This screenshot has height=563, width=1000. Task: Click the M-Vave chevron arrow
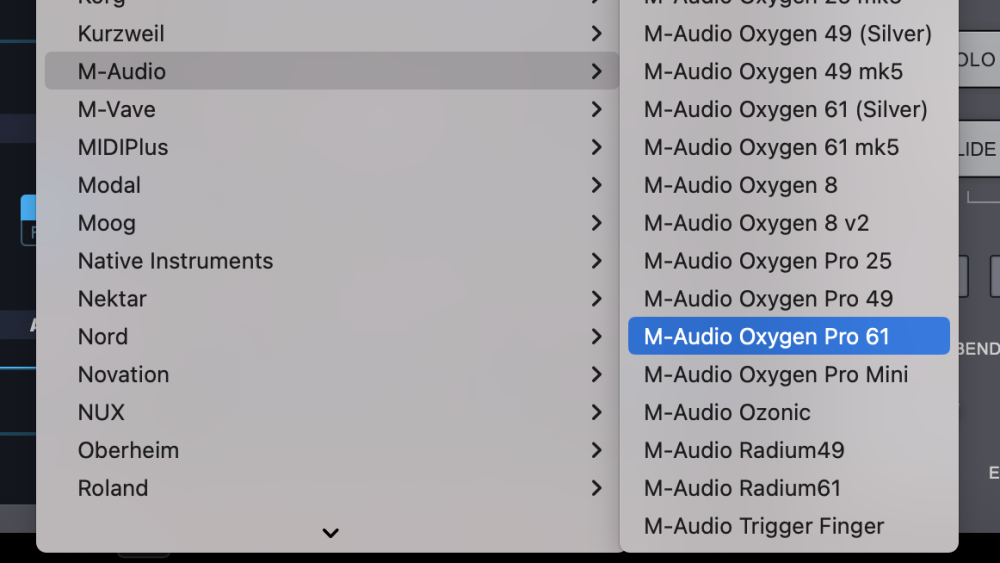pyautogui.click(x=596, y=109)
